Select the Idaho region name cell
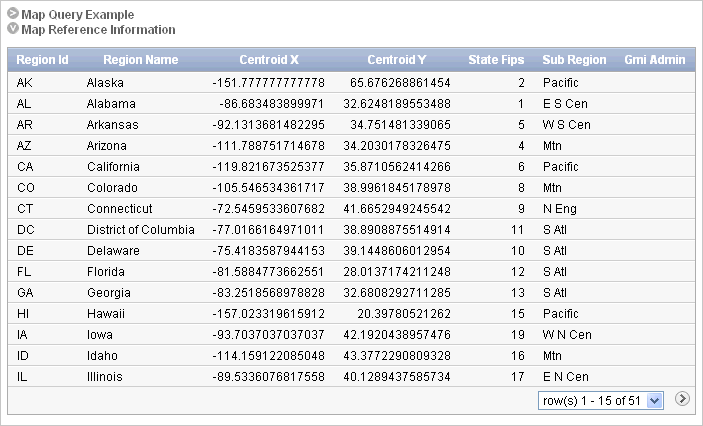703x426 pixels. (x=102, y=356)
